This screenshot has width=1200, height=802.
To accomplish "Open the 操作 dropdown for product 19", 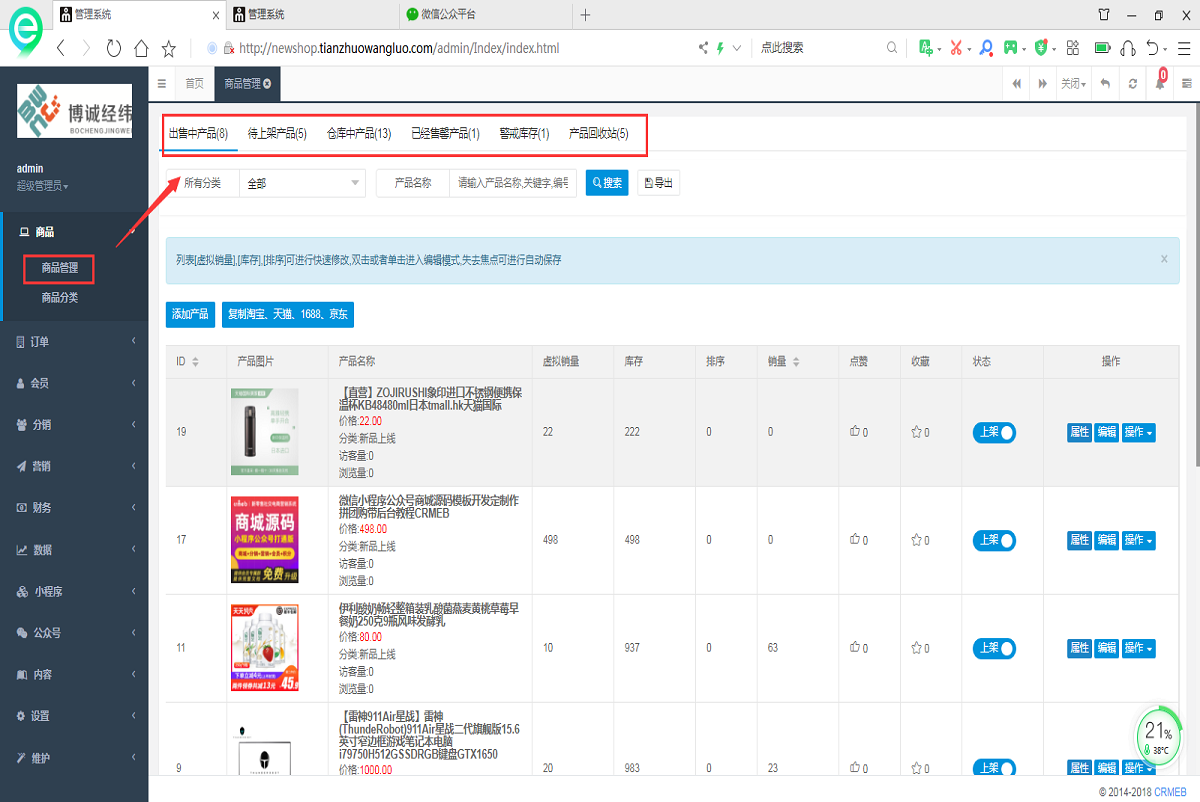I will tap(1138, 432).
